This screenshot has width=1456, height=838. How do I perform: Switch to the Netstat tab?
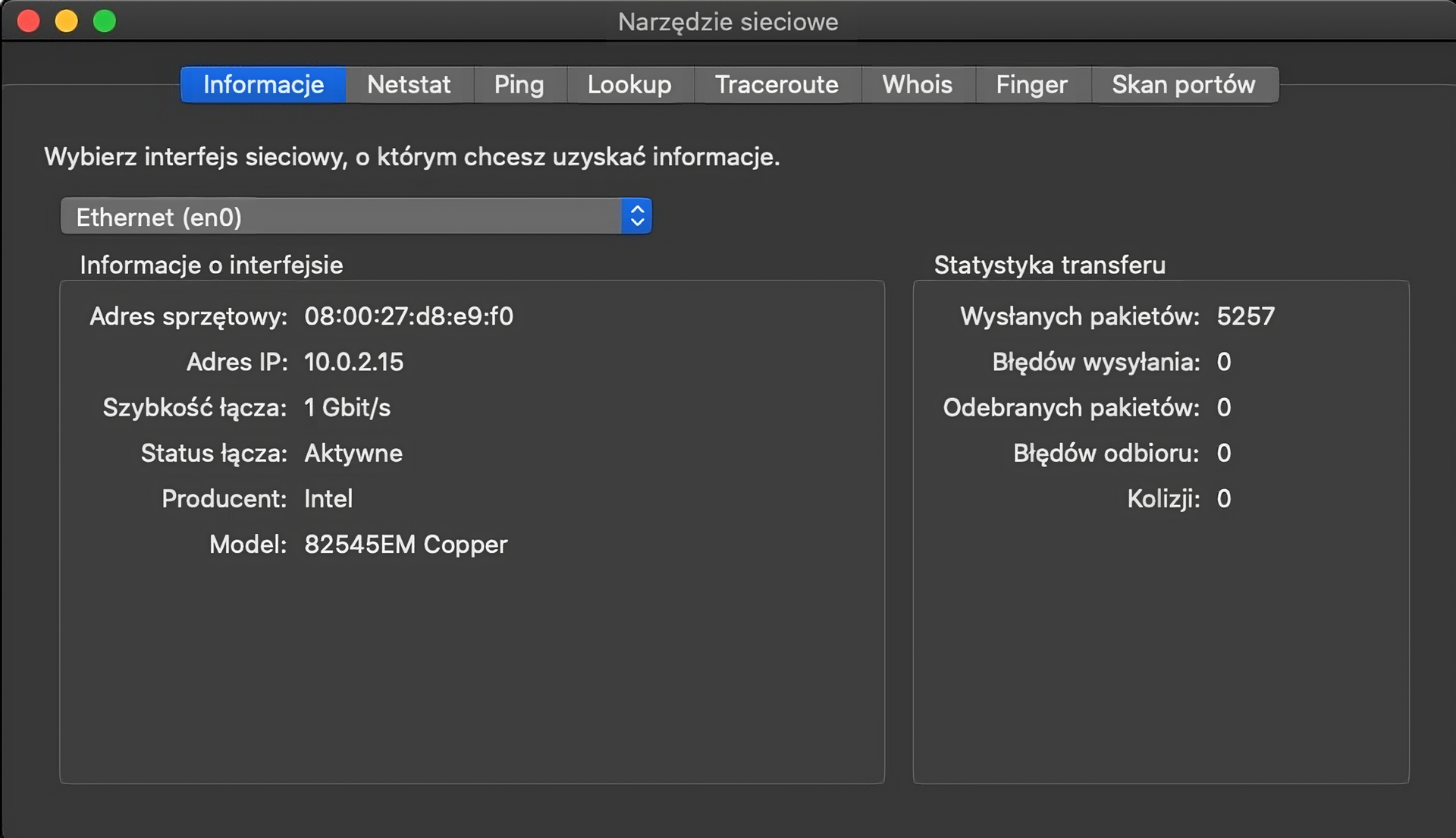pos(409,84)
